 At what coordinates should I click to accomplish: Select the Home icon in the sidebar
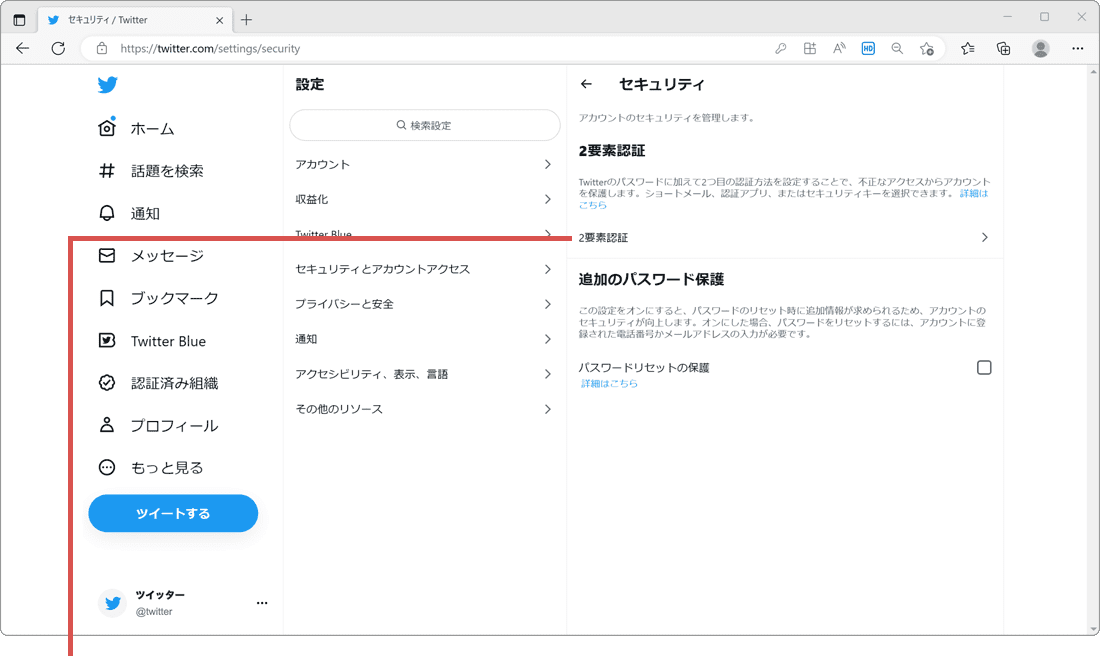107,128
